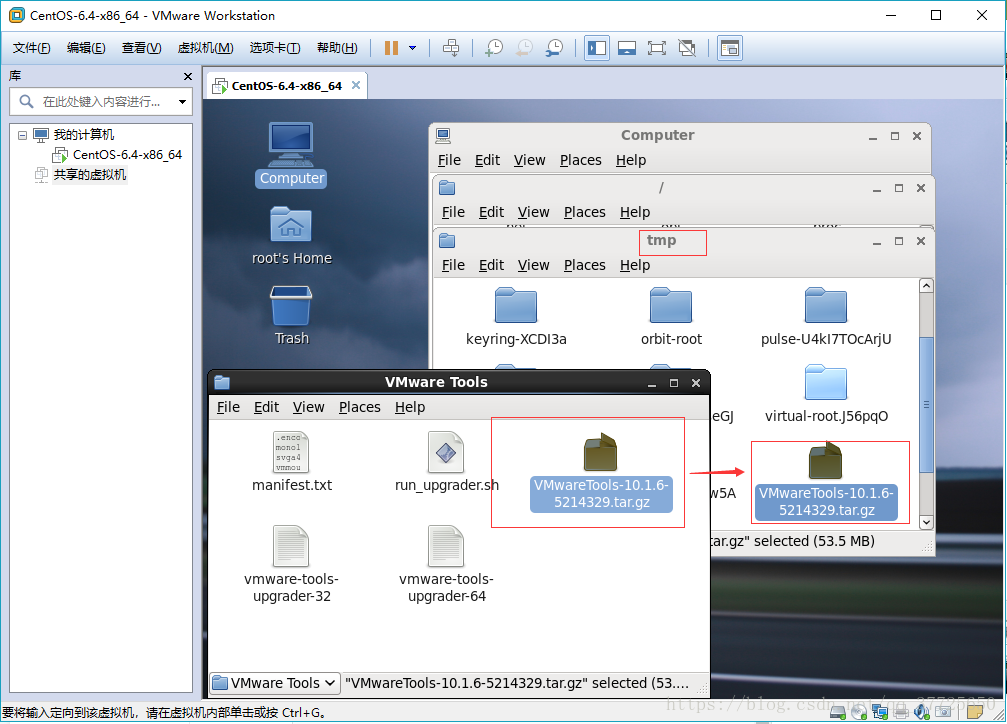Select the 我的计算机 tree item
Image resolution: width=1007 pixels, height=724 pixels.
coord(83,135)
